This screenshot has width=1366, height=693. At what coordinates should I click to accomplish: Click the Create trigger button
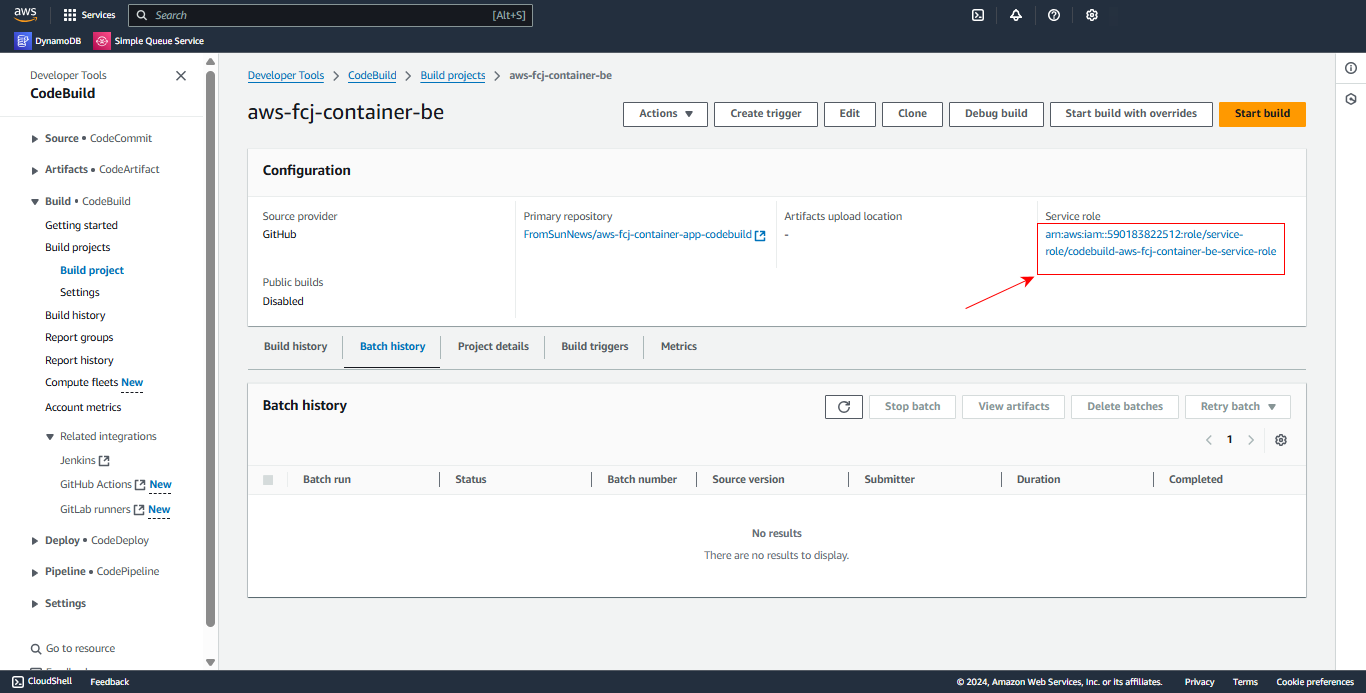pos(766,114)
